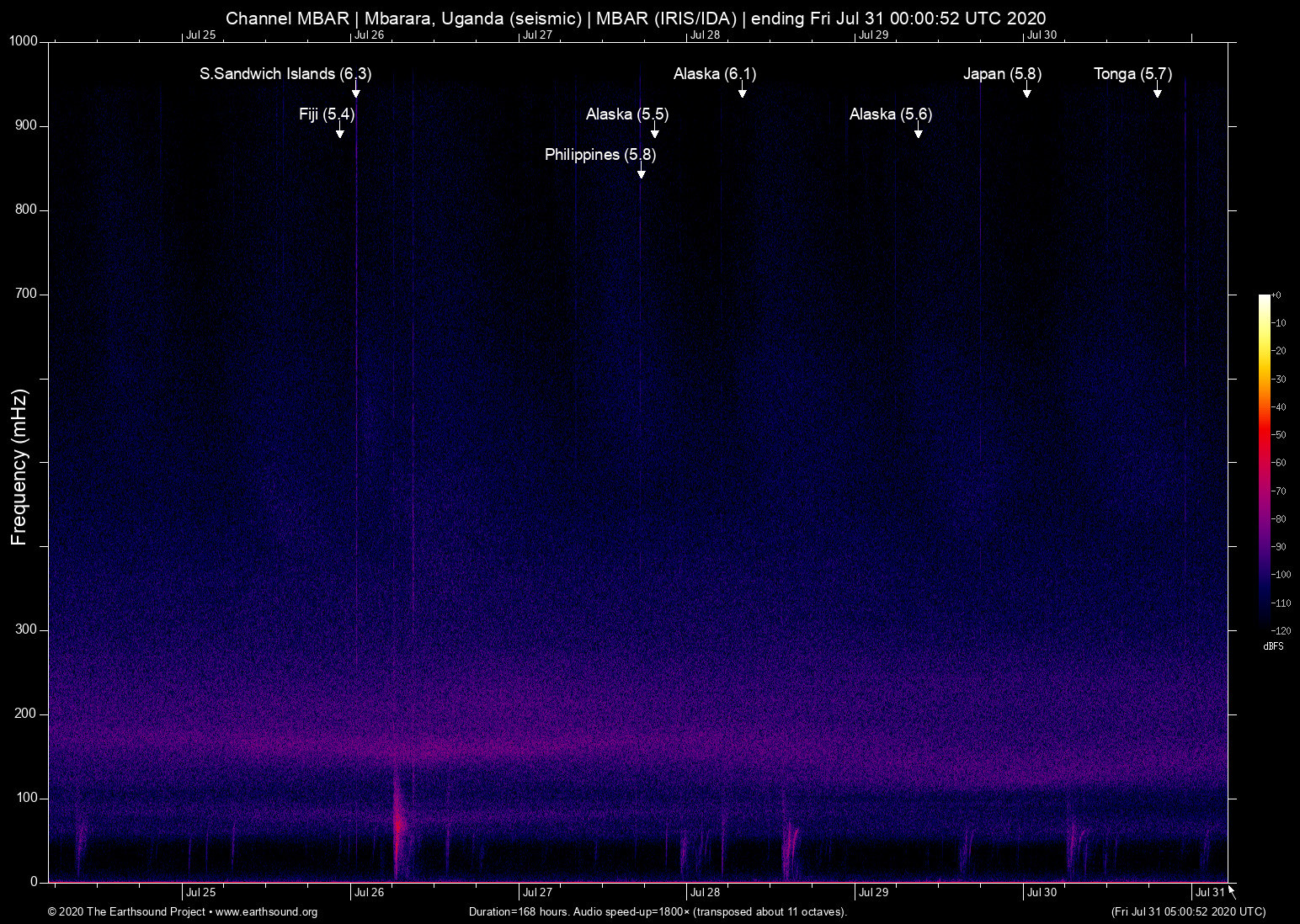Click the arrow under S.Sandwich Islands (6.3)
This screenshot has height=924, width=1300.
tap(356, 90)
